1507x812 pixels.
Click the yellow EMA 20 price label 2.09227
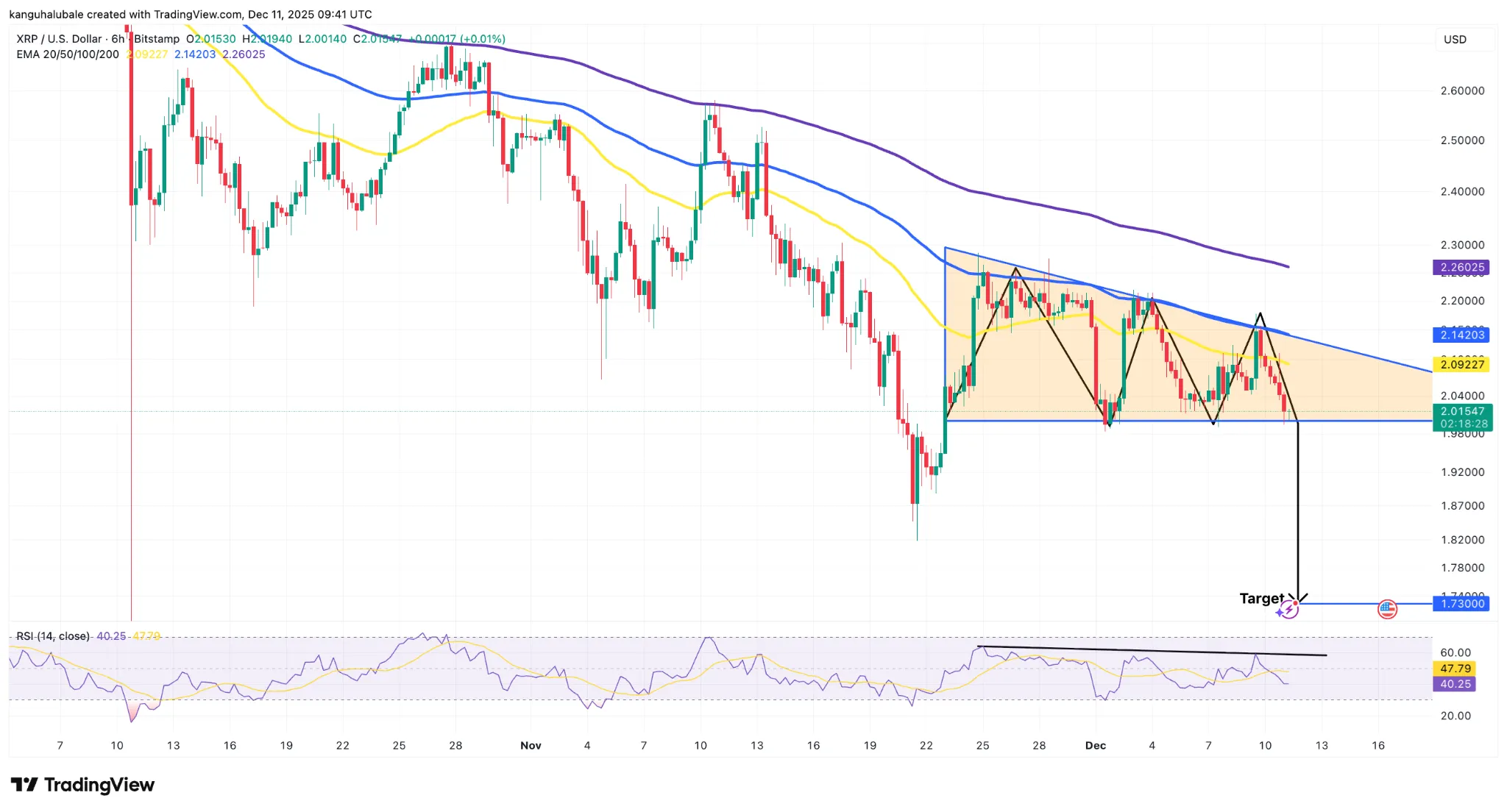click(1463, 366)
